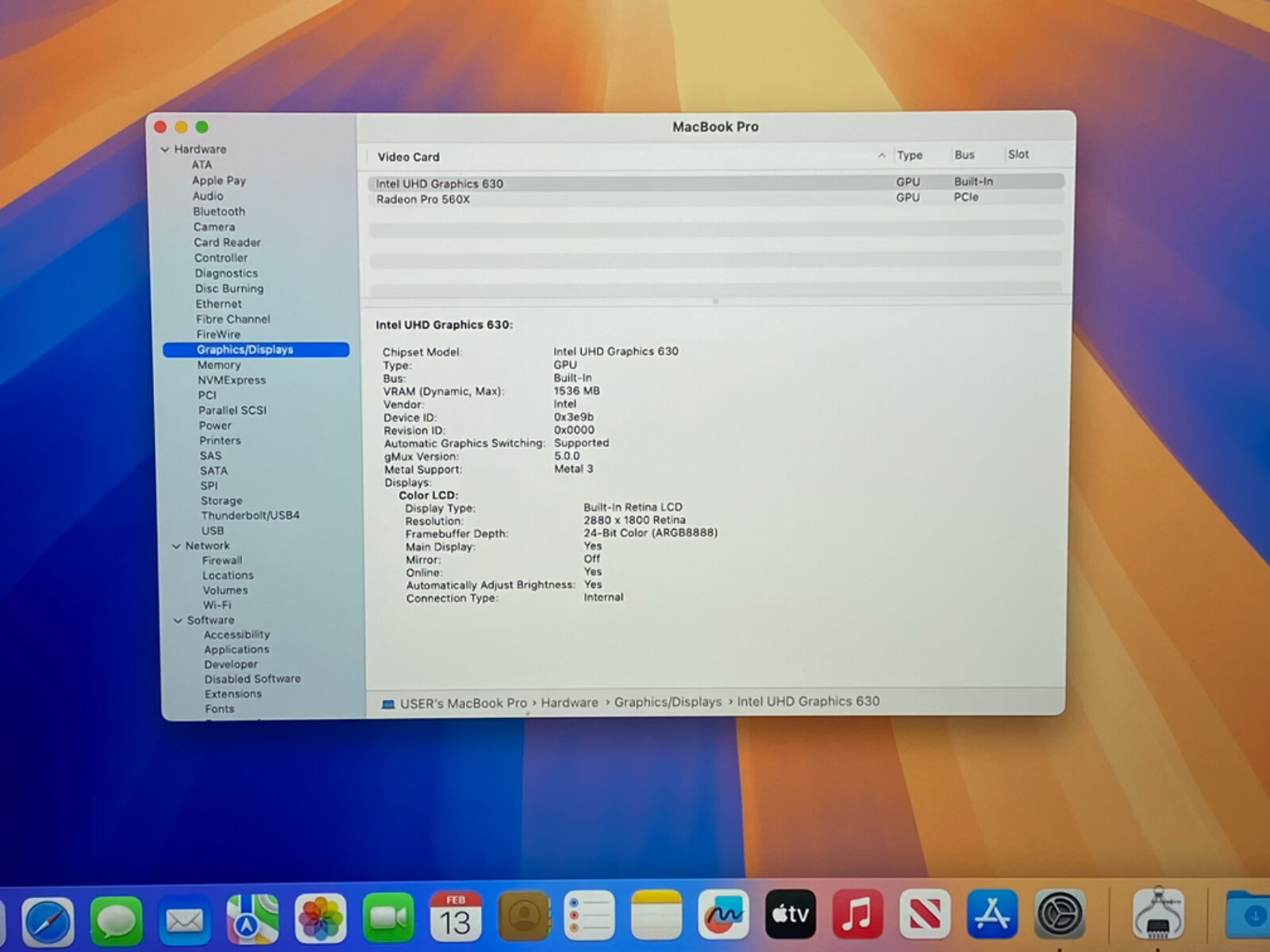
Task: Click Graphics/Displays in the path bar
Action: click(x=668, y=702)
